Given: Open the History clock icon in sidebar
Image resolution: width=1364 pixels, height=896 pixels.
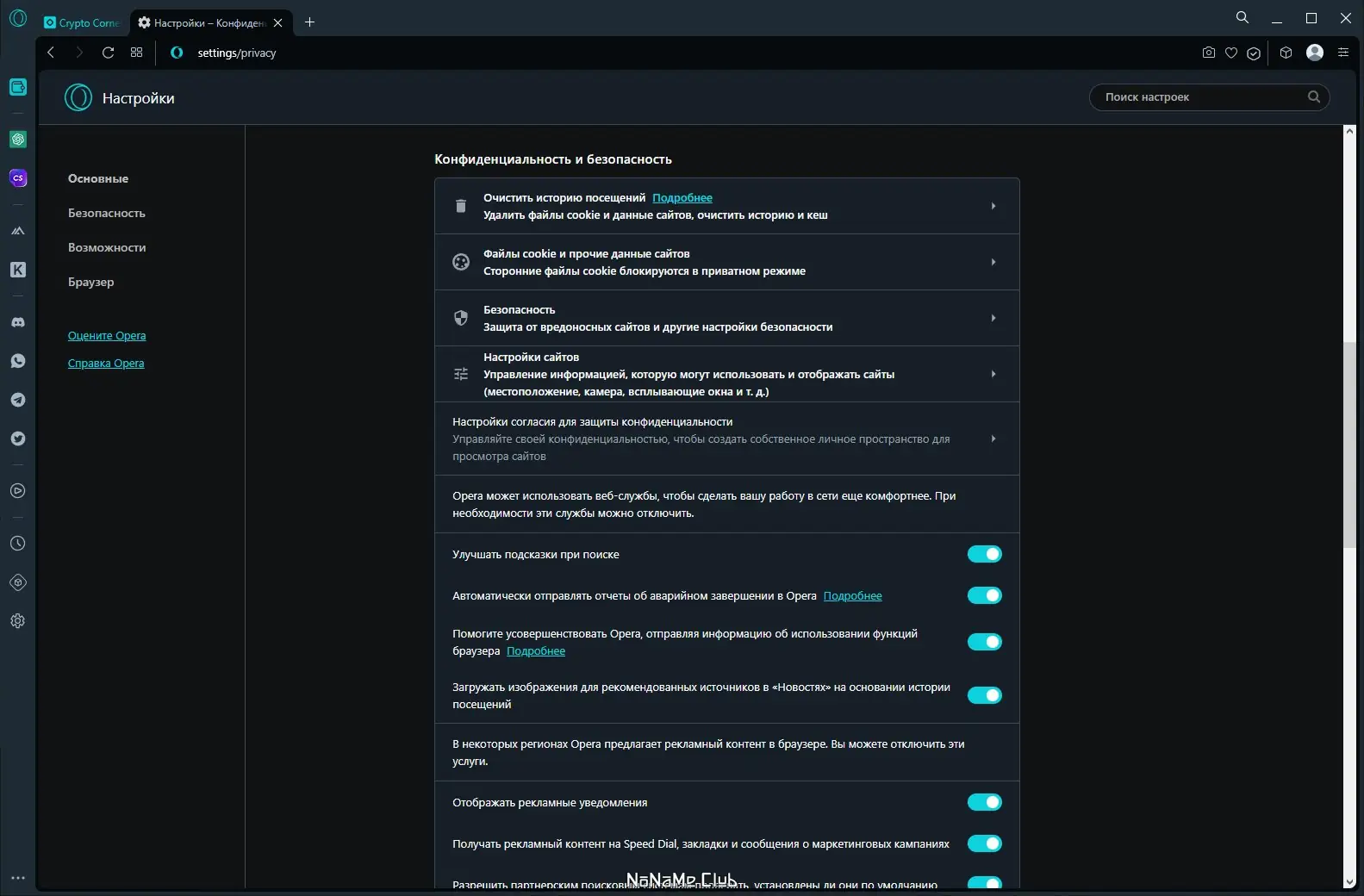Looking at the screenshot, I should click(x=17, y=544).
